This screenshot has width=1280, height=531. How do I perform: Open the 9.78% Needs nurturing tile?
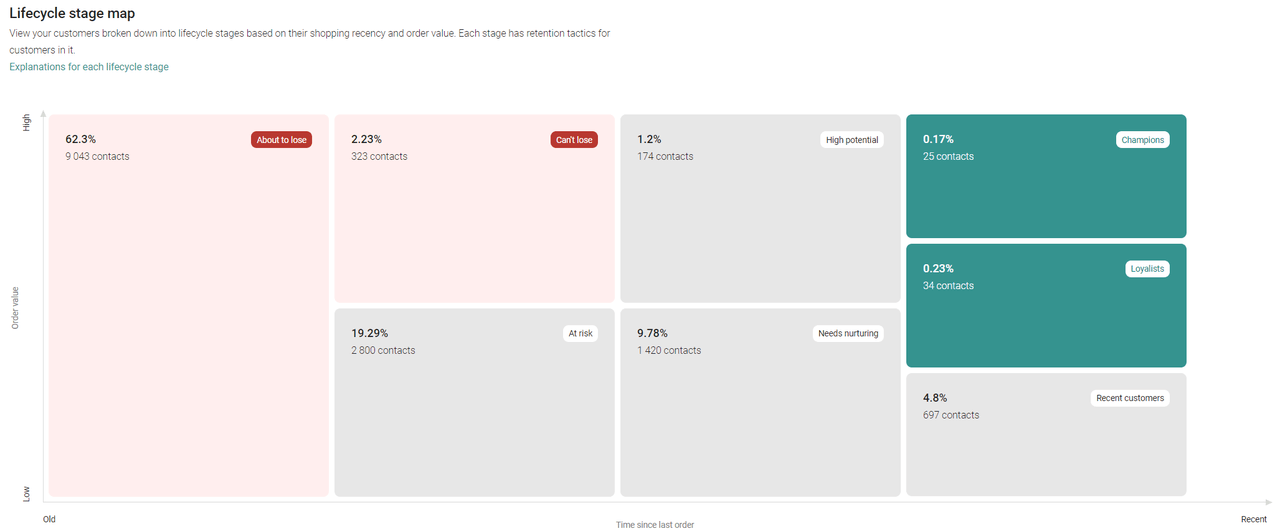pos(760,420)
